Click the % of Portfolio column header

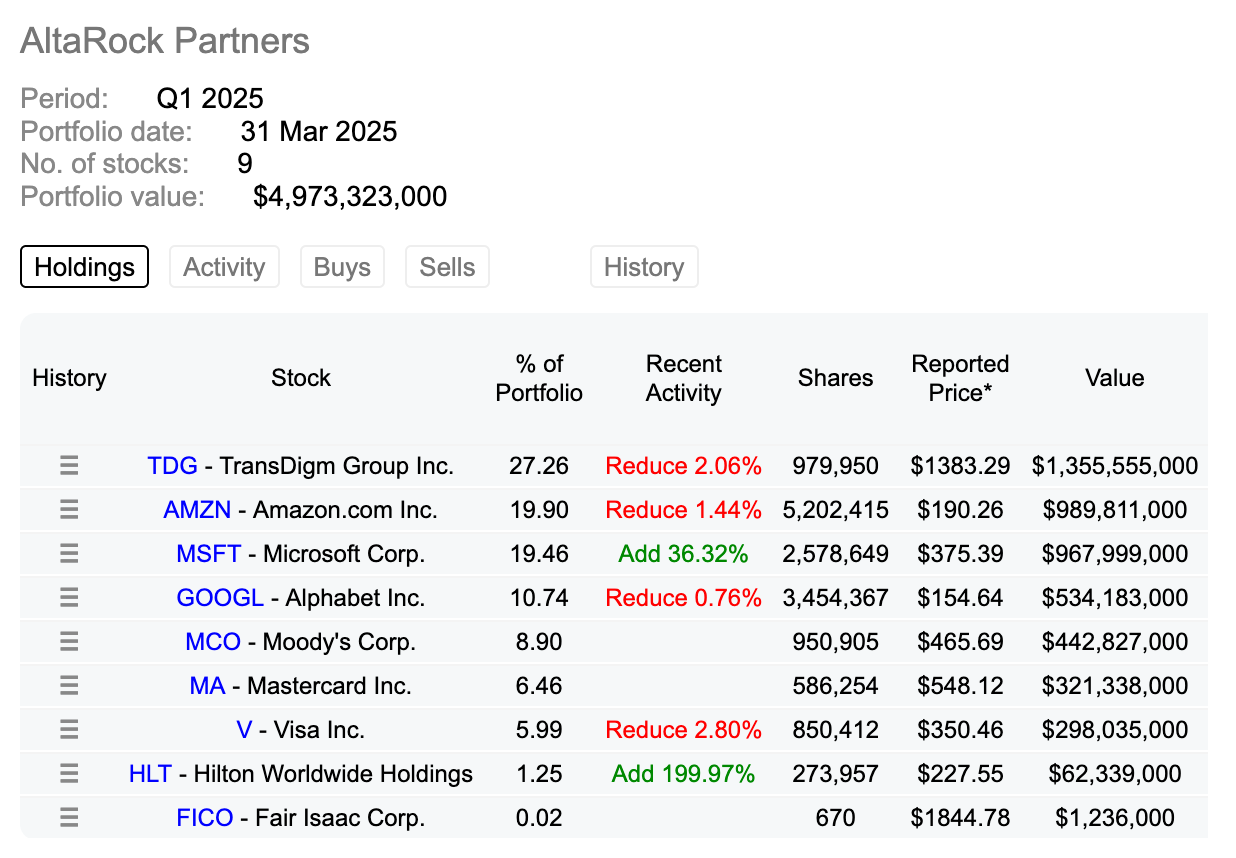click(x=539, y=378)
